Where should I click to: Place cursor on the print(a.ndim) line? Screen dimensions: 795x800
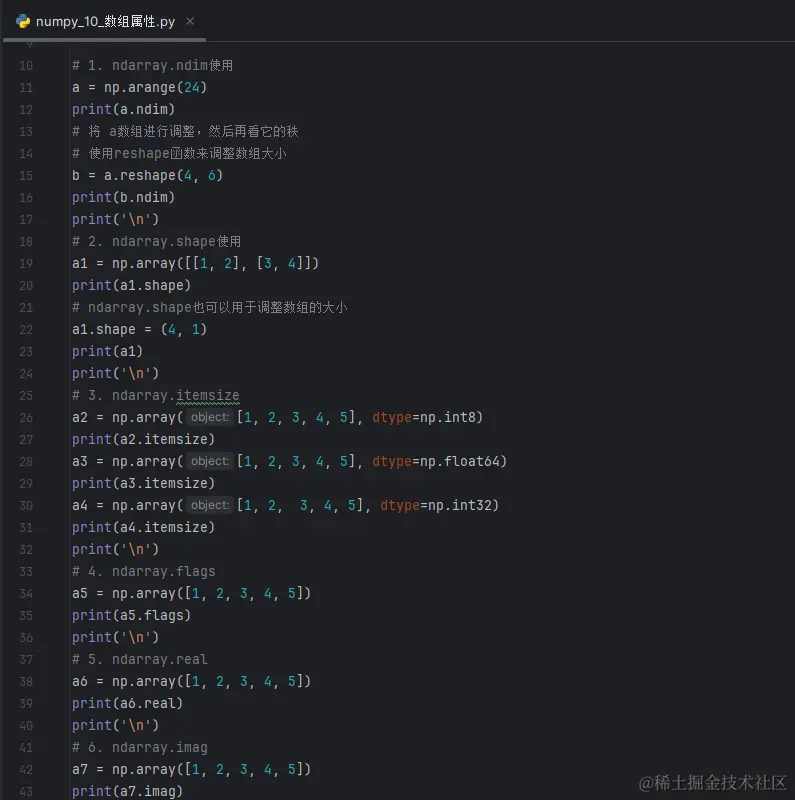click(123, 110)
